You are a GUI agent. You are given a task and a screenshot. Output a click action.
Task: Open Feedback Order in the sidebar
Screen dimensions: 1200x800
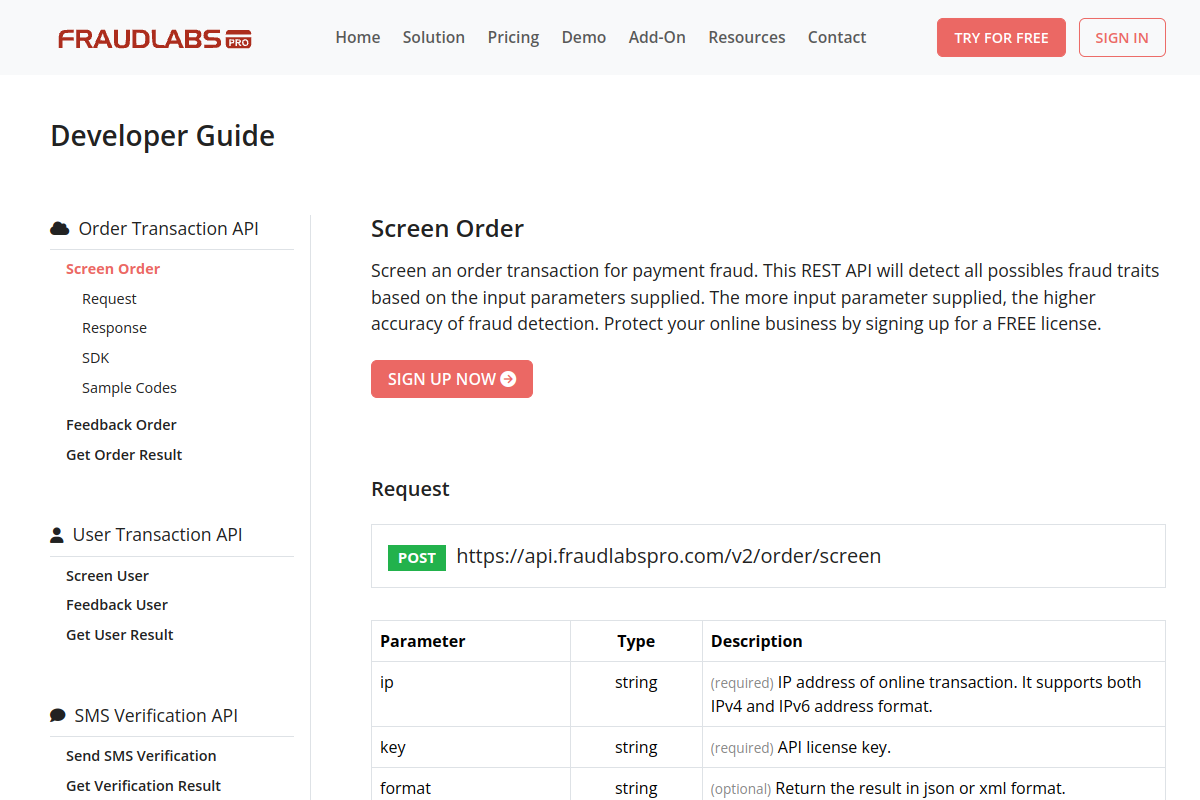click(x=121, y=425)
